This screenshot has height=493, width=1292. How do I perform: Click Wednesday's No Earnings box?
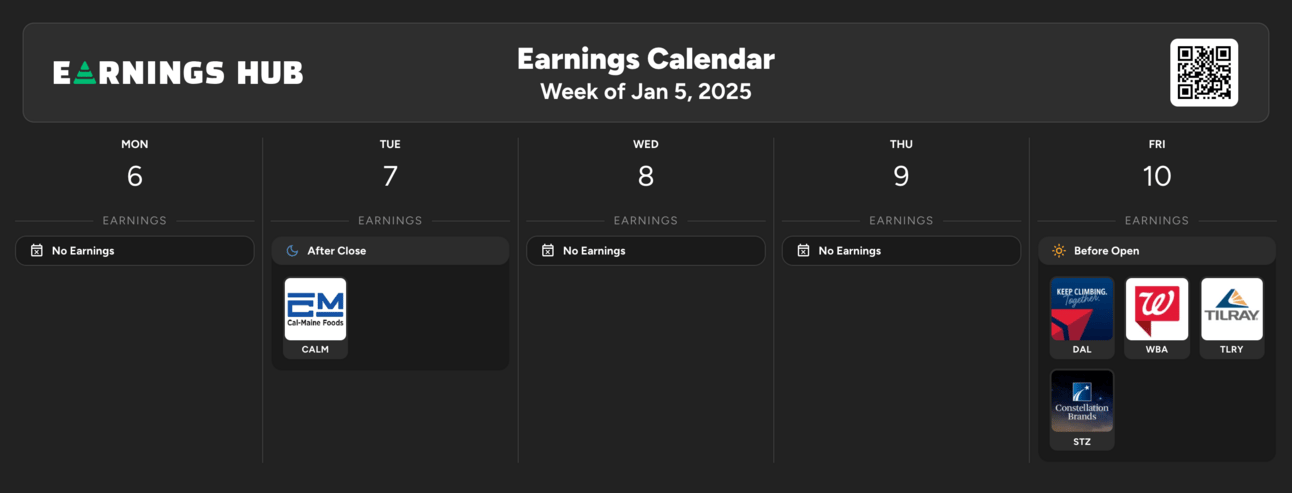click(x=646, y=251)
